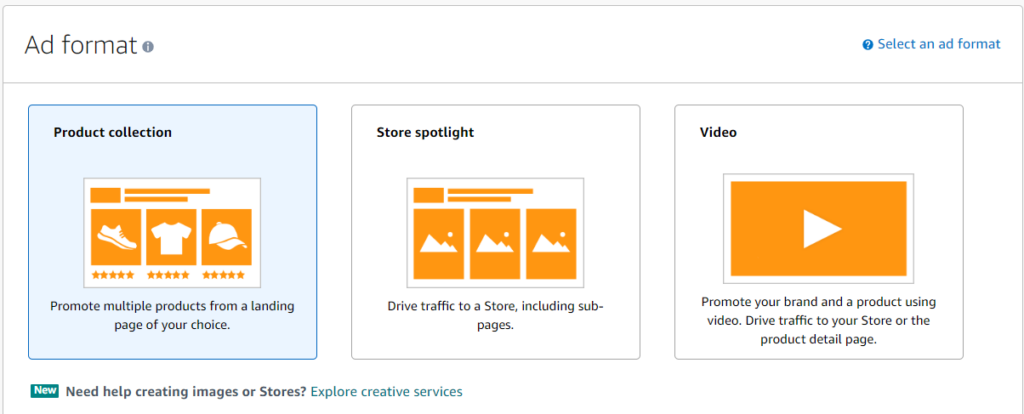Choose the Store spotlight ad format card
This screenshot has height=414, width=1024.
[x=496, y=232]
